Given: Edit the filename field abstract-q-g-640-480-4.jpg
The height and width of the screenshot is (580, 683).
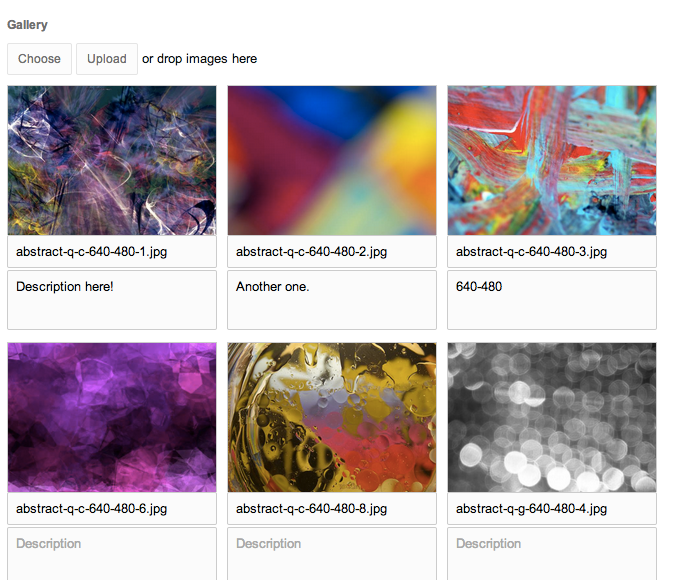Looking at the screenshot, I should point(552,509).
